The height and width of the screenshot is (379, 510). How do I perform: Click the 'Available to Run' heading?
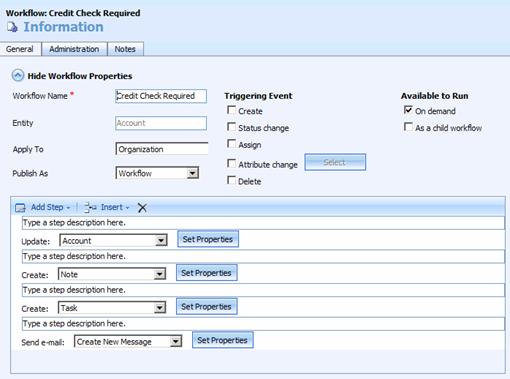(435, 96)
